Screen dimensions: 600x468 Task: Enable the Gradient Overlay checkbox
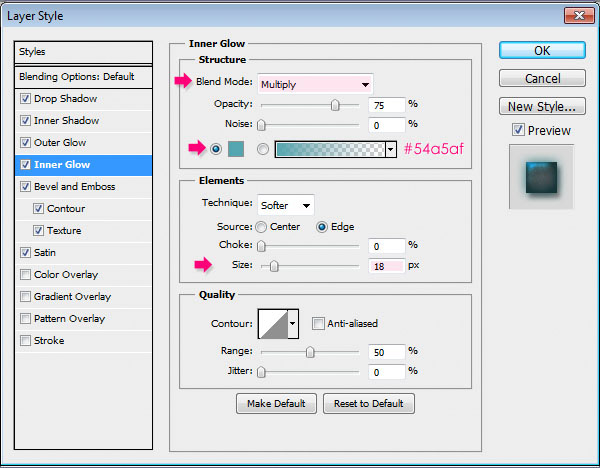click(x=25, y=297)
